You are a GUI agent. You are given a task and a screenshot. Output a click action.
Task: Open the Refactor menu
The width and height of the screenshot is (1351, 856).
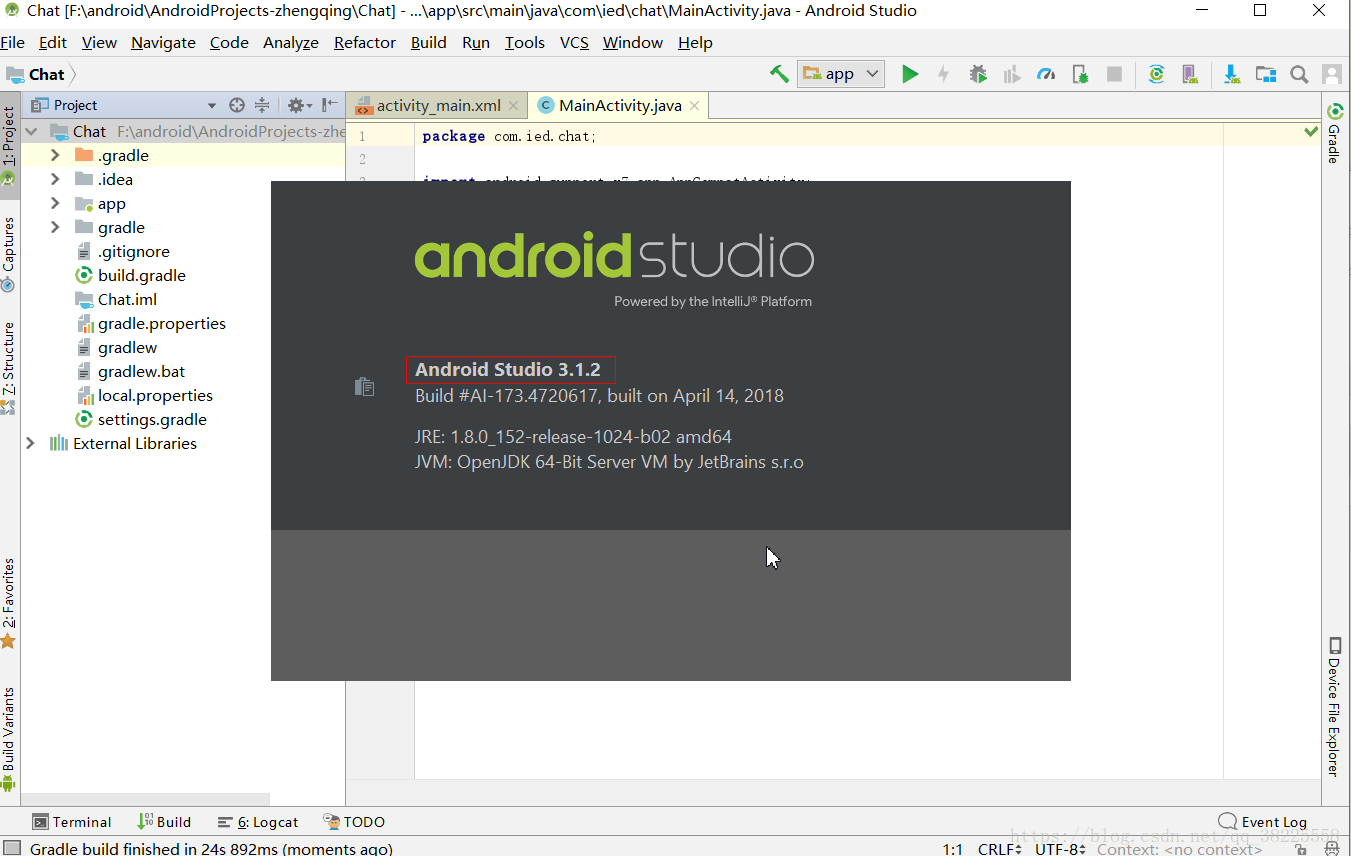(x=365, y=42)
